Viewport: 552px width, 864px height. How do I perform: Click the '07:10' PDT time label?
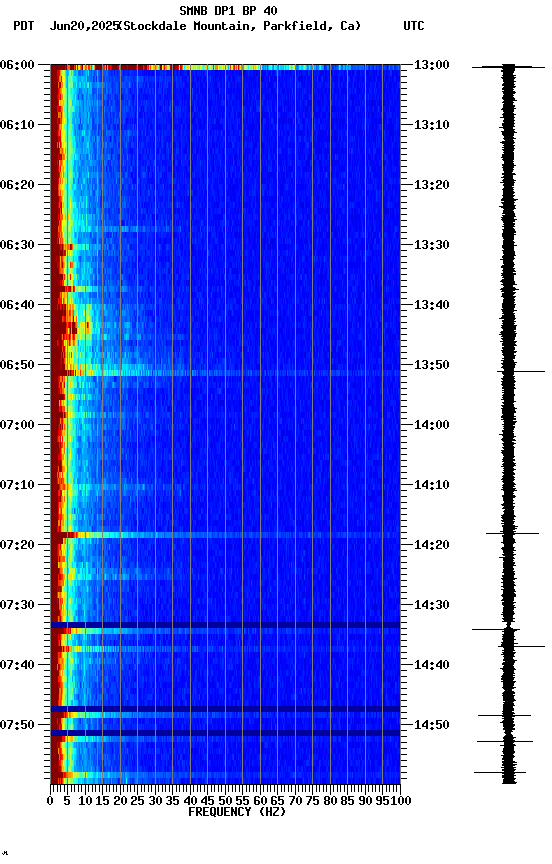(17, 485)
